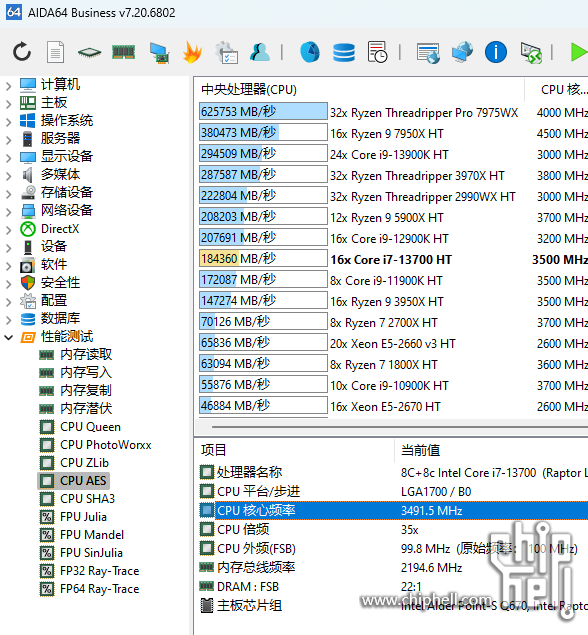This screenshot has width=588, height=635.
Task: Open the network computer monitor icon
Action: [159, 53]
